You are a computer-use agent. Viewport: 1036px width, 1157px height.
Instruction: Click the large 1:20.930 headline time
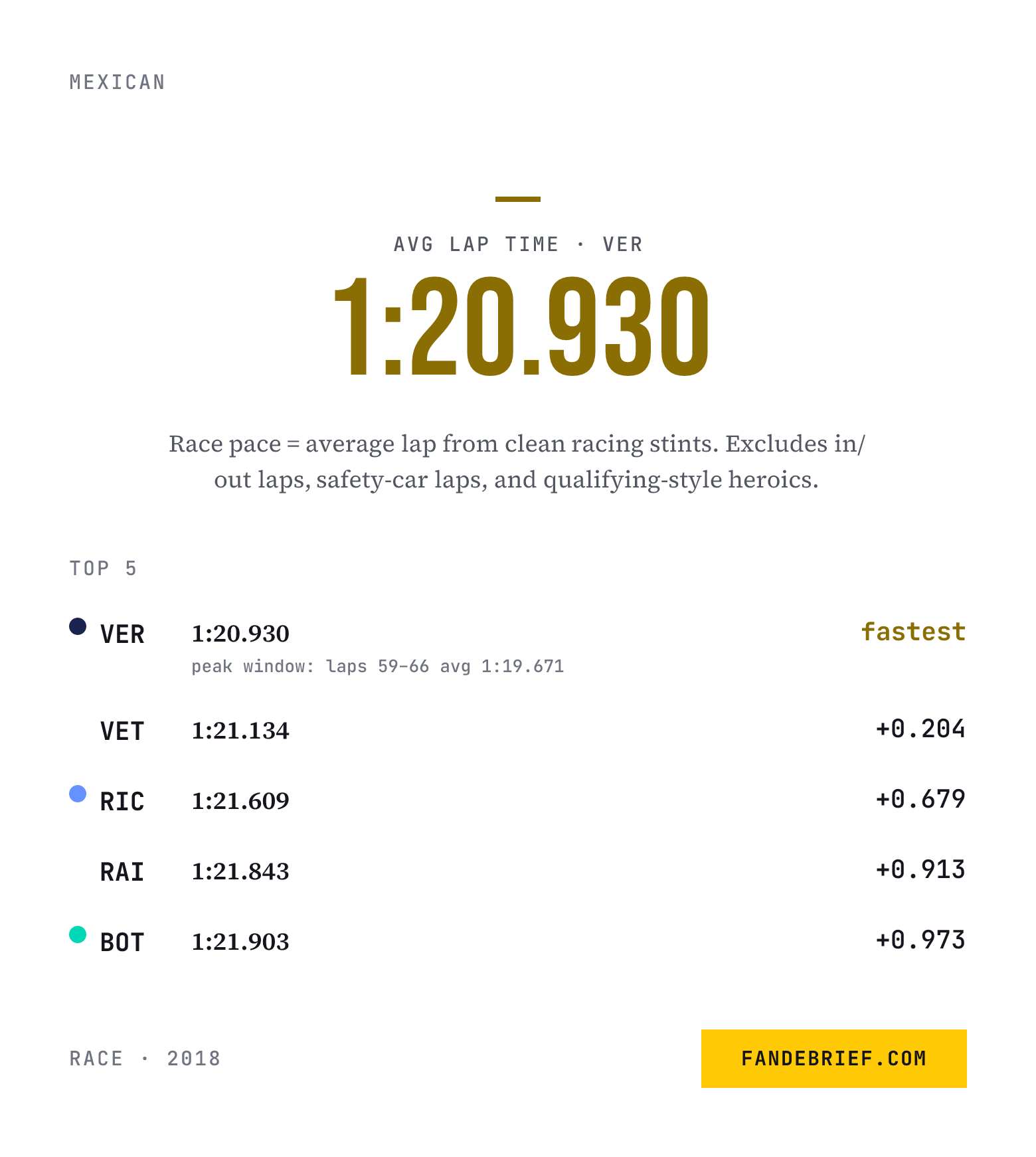click(521, 327)
